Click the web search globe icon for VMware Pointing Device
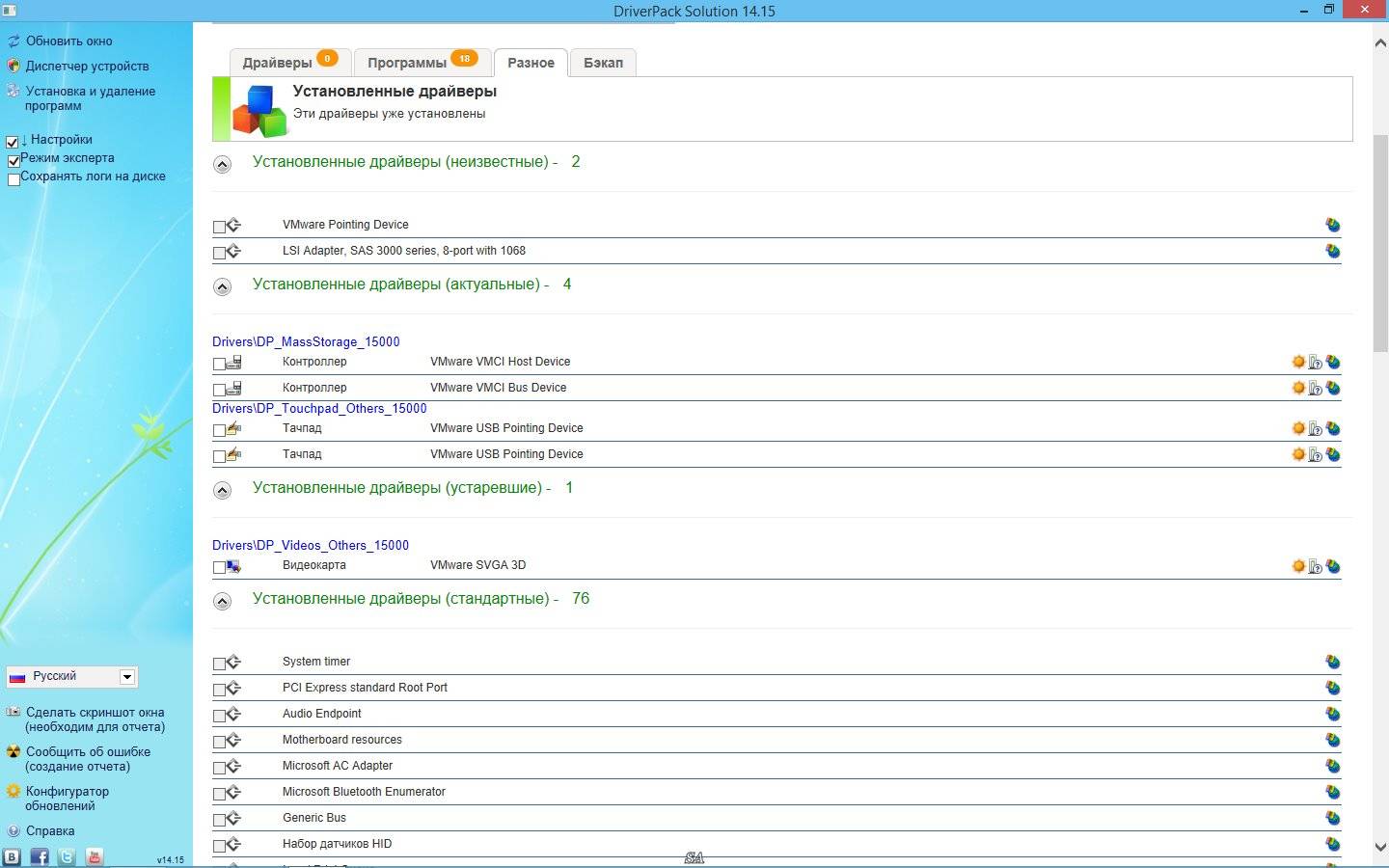 (x=1333, y=225)
